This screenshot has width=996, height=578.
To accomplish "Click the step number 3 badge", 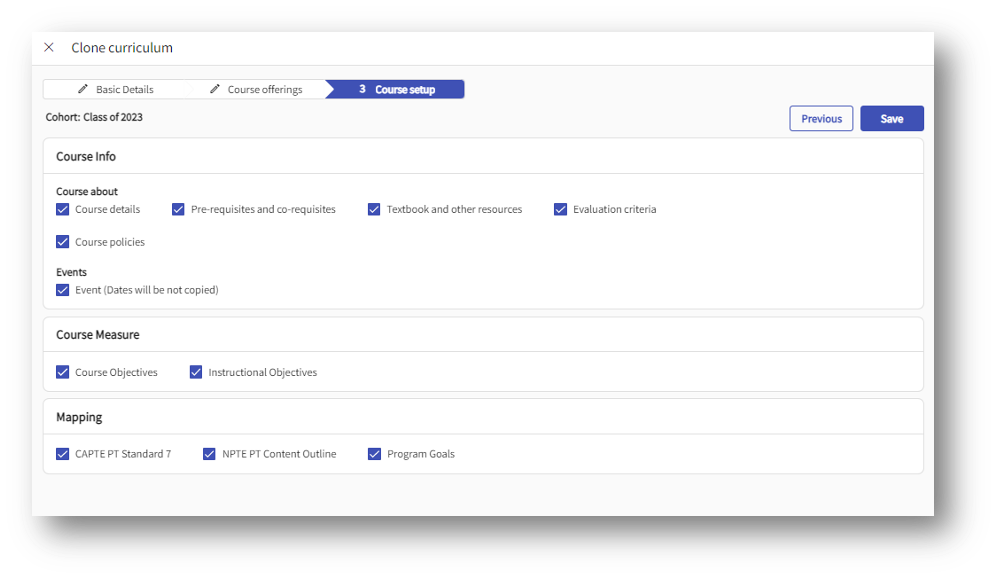I will (362, 90).
